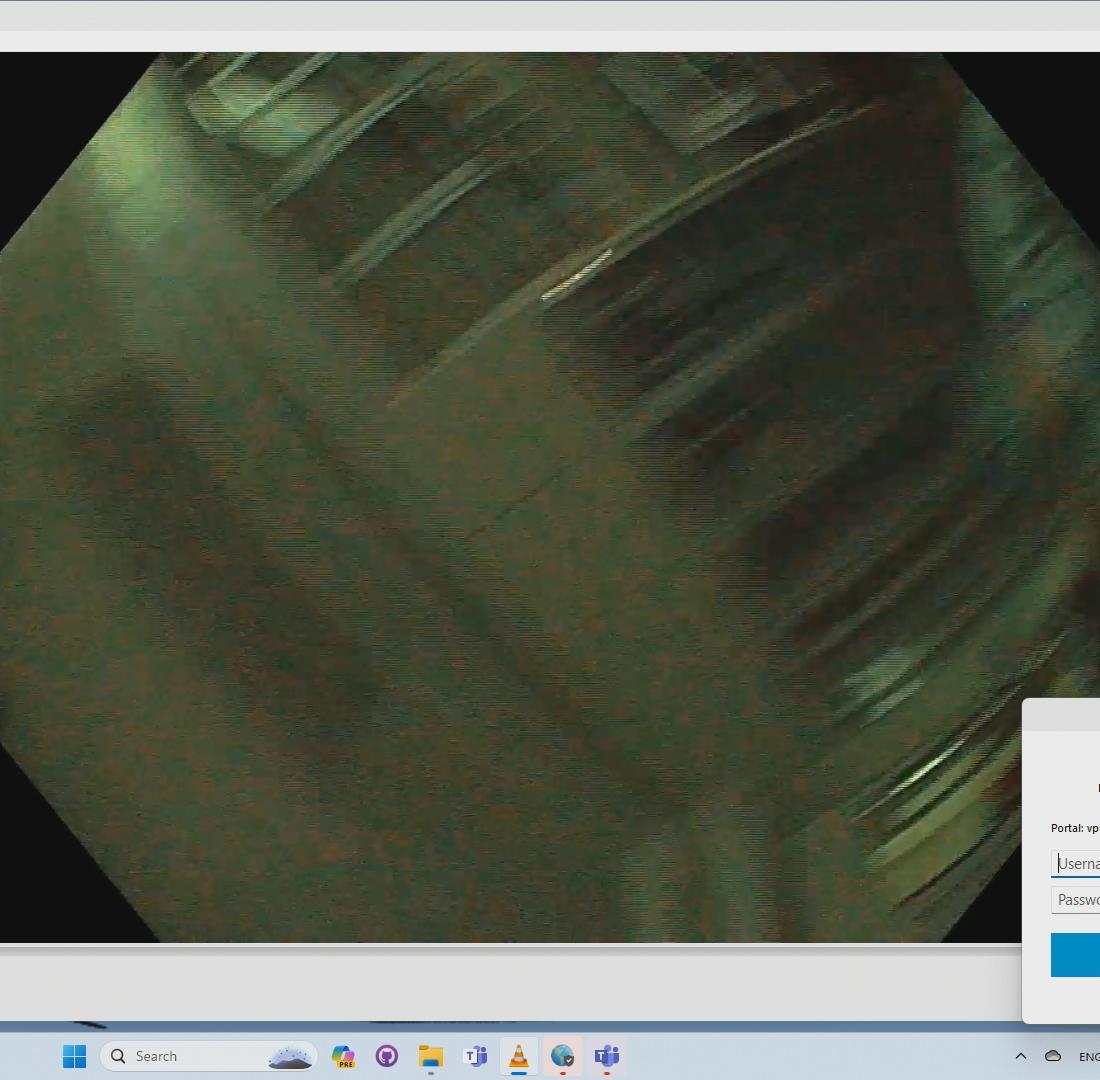Open GitHub Desktop from the taskbar
Screen dimensions: 1100x1080
tap(387, 1055)
